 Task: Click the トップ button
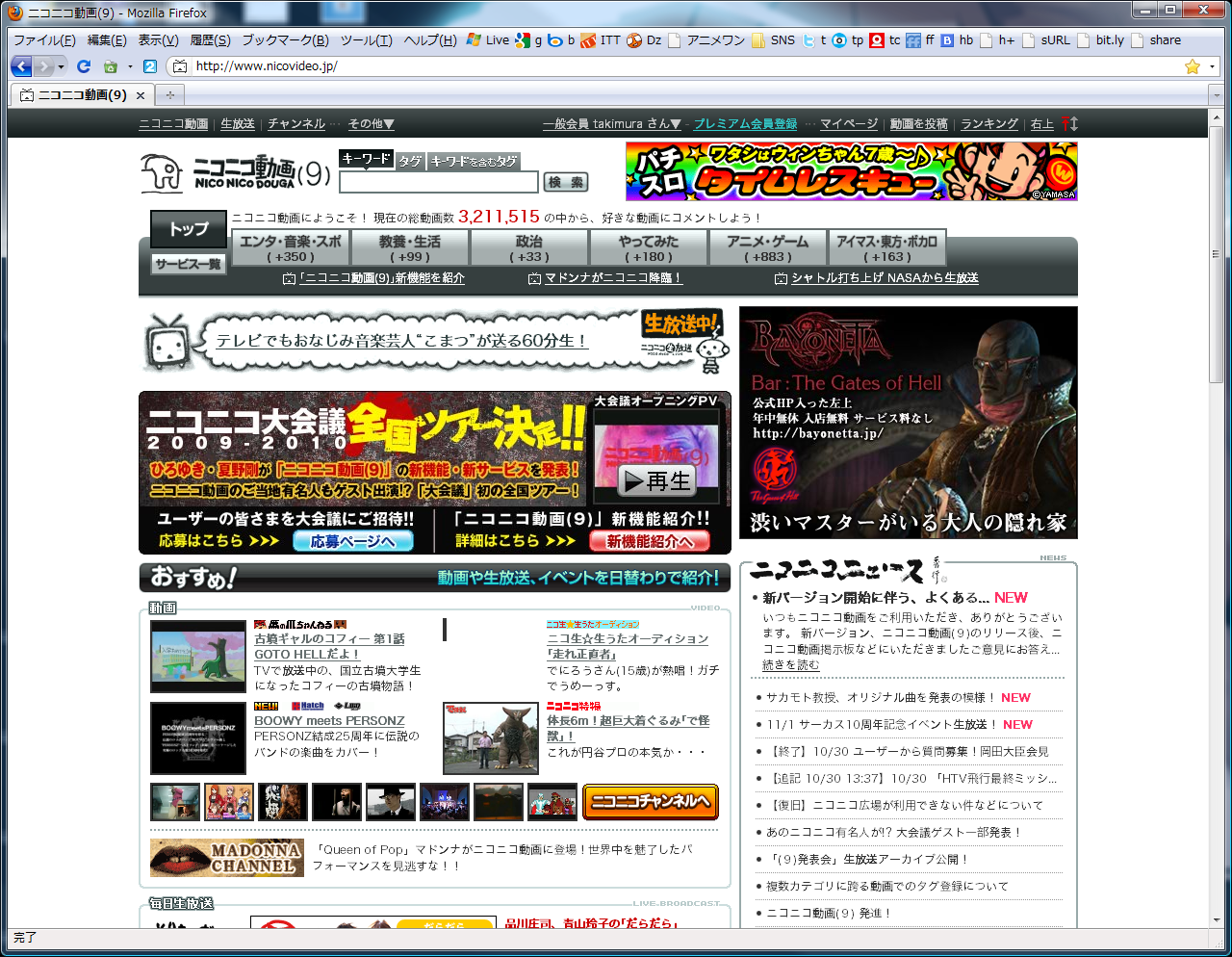(189, 229)
